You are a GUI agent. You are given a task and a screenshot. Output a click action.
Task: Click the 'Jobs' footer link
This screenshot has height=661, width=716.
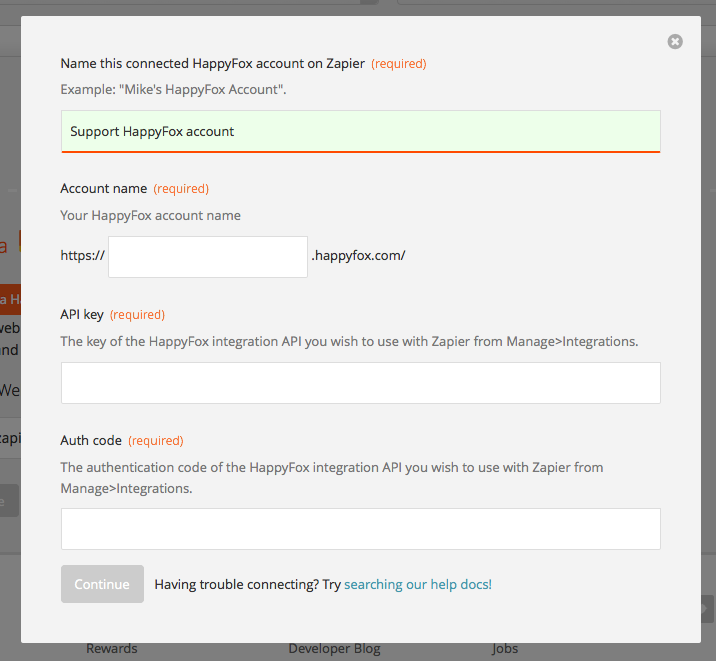(505, 649)
